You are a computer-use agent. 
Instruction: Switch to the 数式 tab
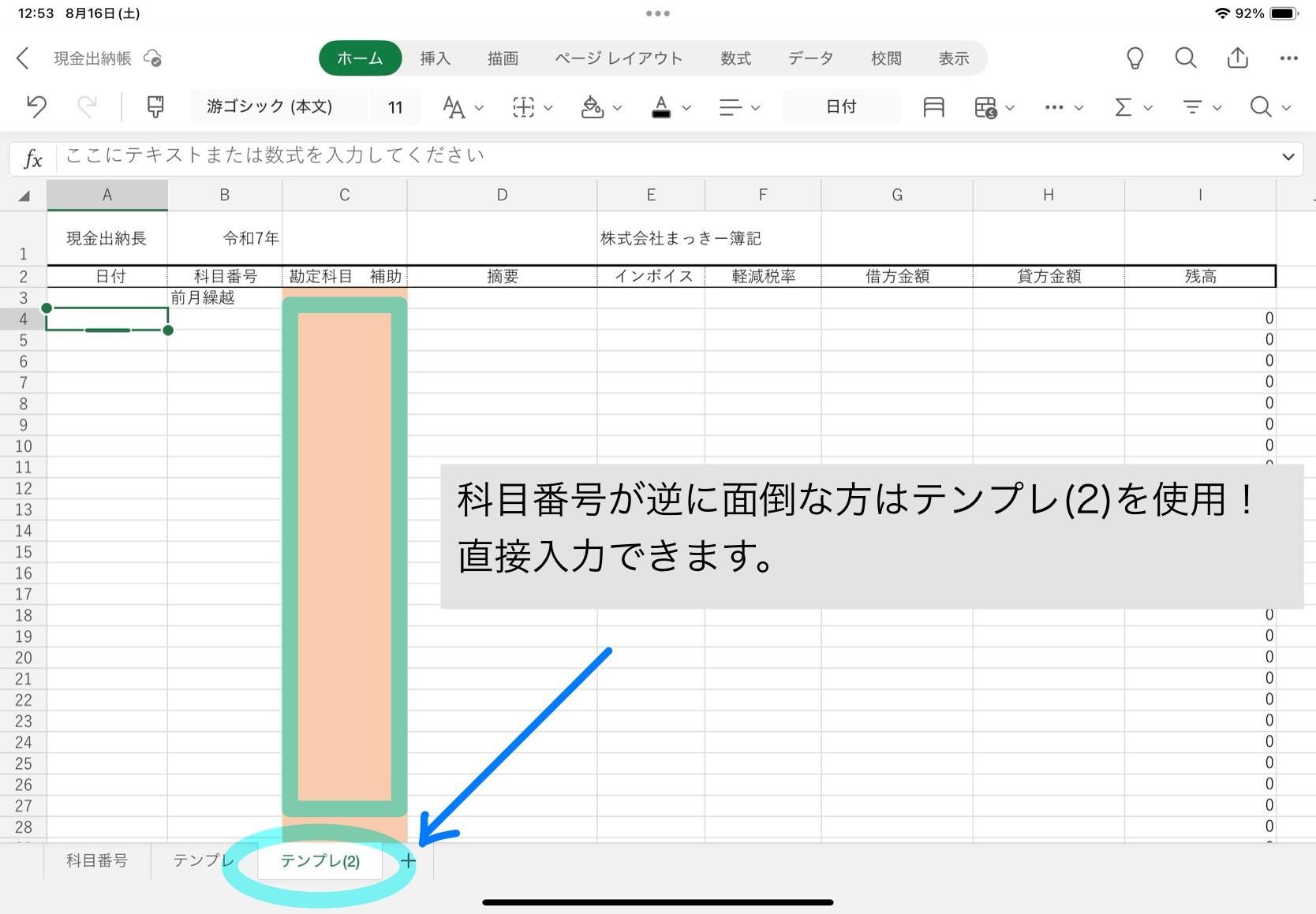(x=735, y=58)
